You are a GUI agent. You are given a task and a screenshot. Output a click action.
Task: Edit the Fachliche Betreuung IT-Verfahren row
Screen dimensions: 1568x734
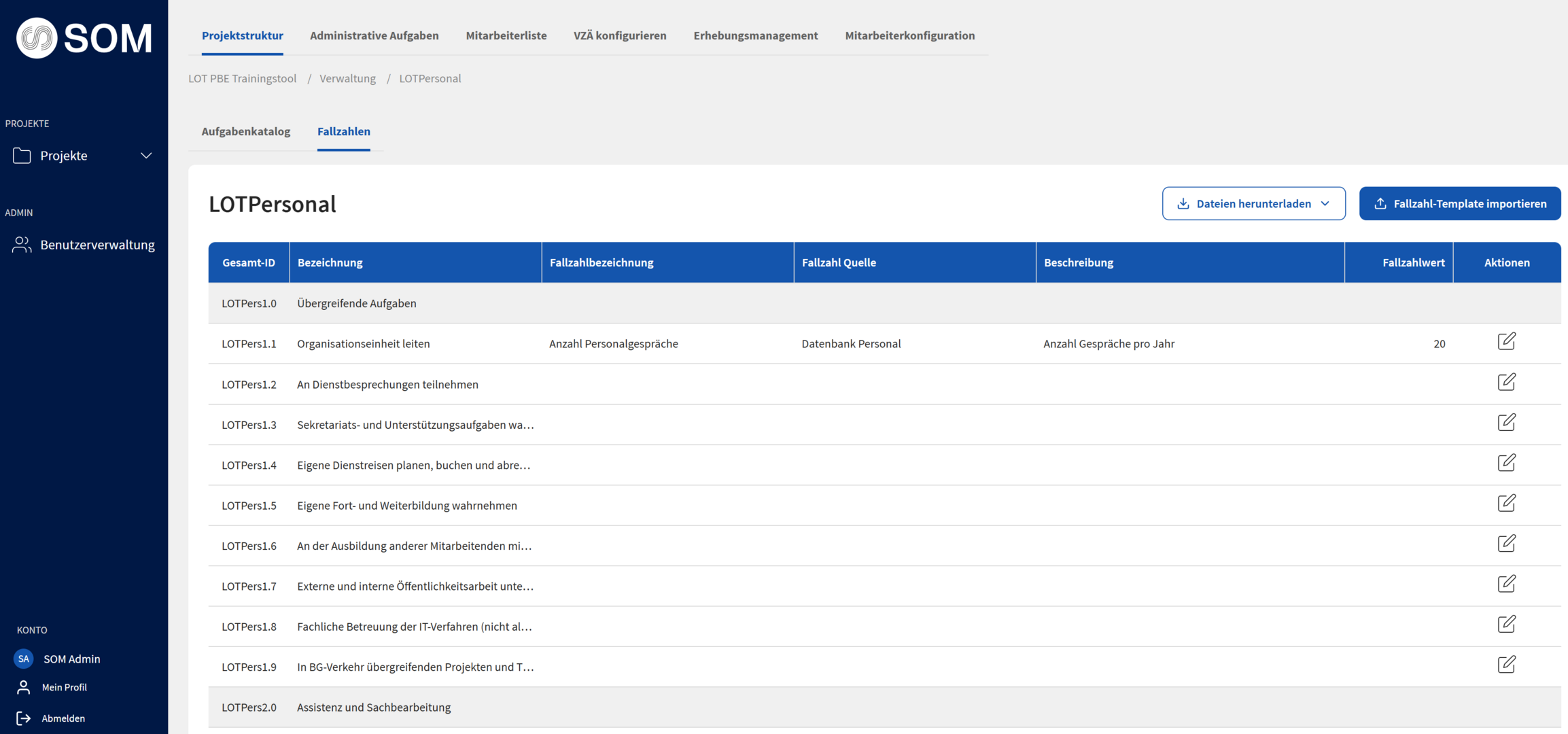(x=1506, y=624)
